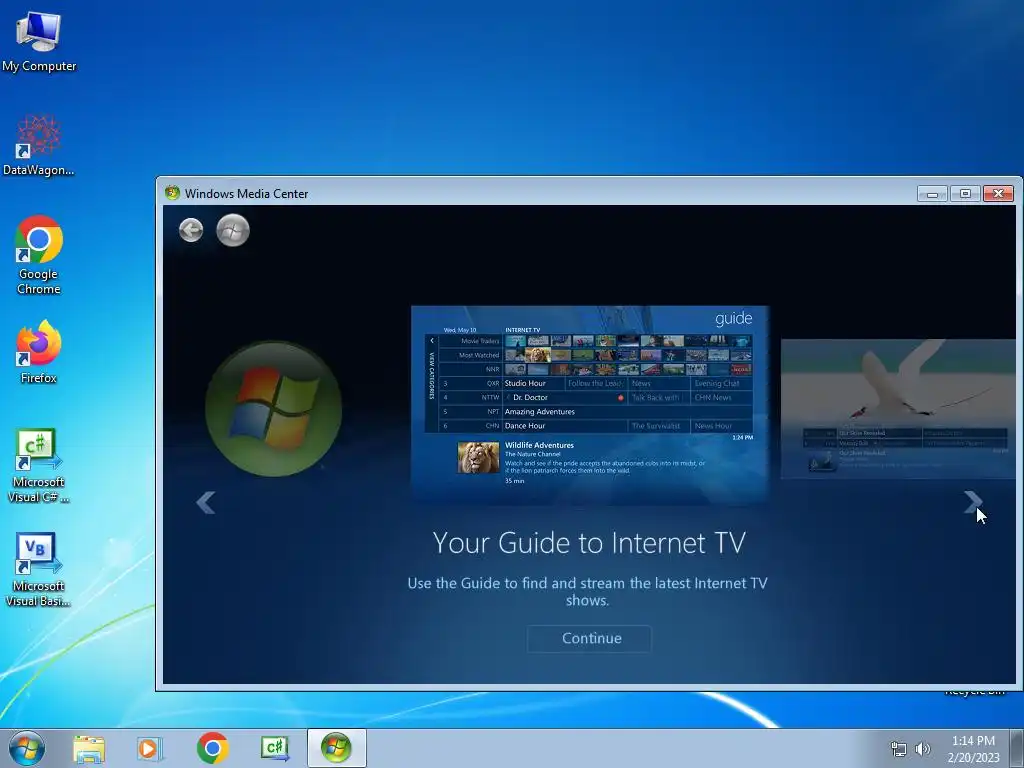Image resolution: width=1024 pixels, height=768 pixels.
Task: Launch Windows Media Player from taskbar
Action: pyautogui.click(x=150, y=748)
